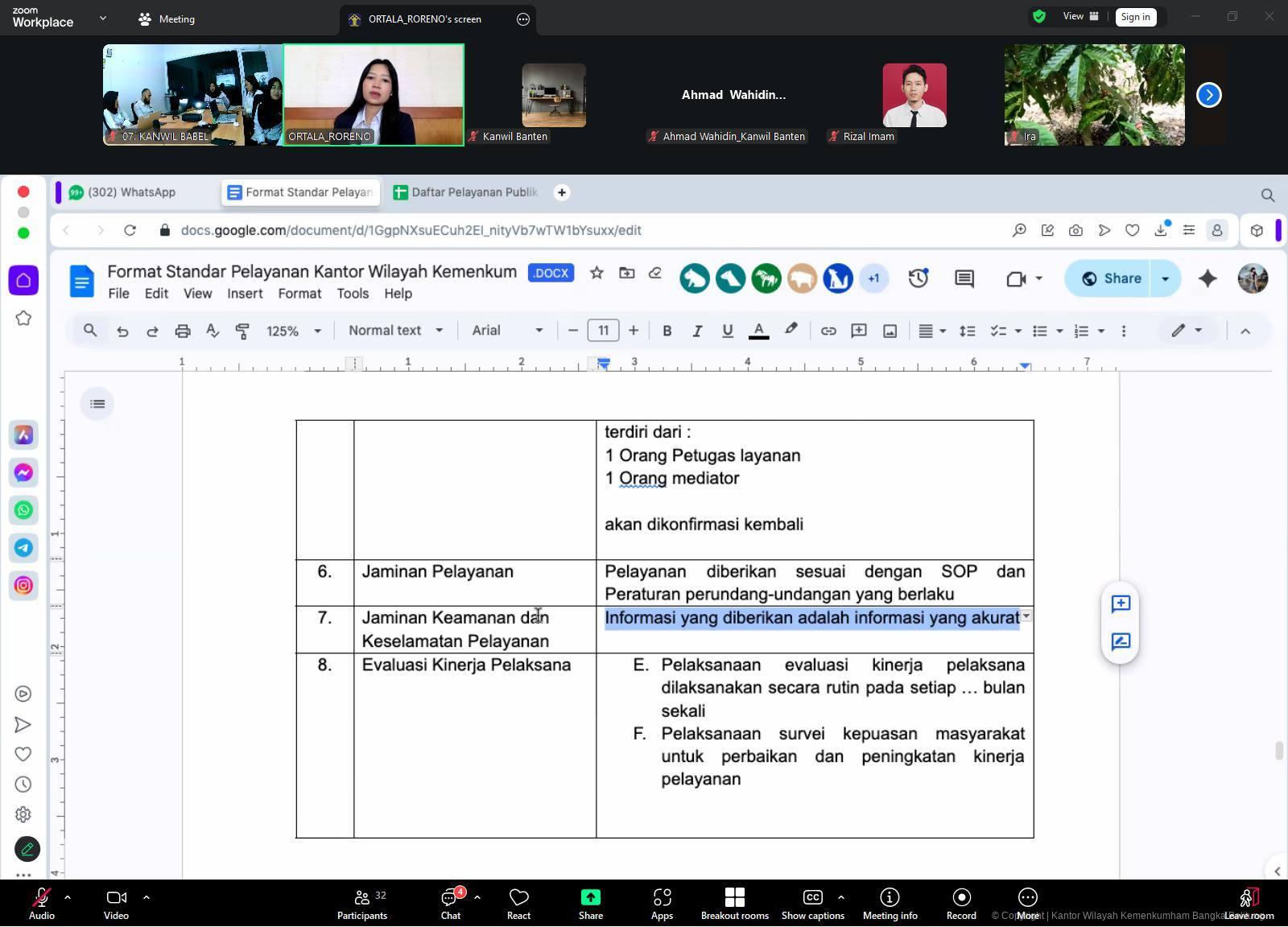
Task: Click the font size input field
Action: [603, 331]
